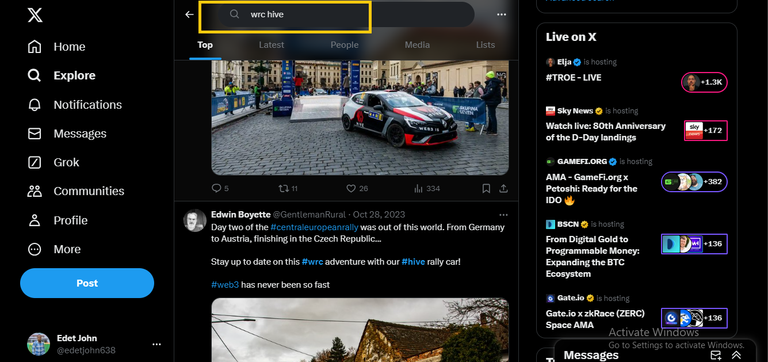Open Edwin Boyette's profile avatar
This screenshot has width=768, height=362.
[x=194, y=220]
